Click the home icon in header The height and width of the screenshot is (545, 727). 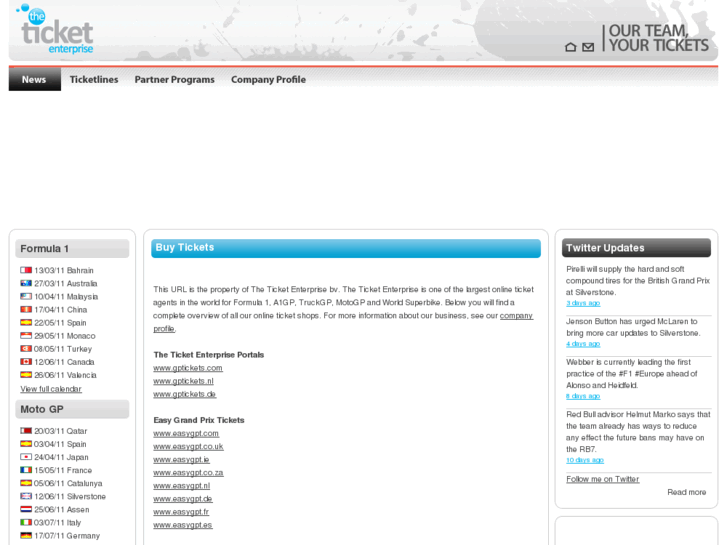tap(571, 47)
